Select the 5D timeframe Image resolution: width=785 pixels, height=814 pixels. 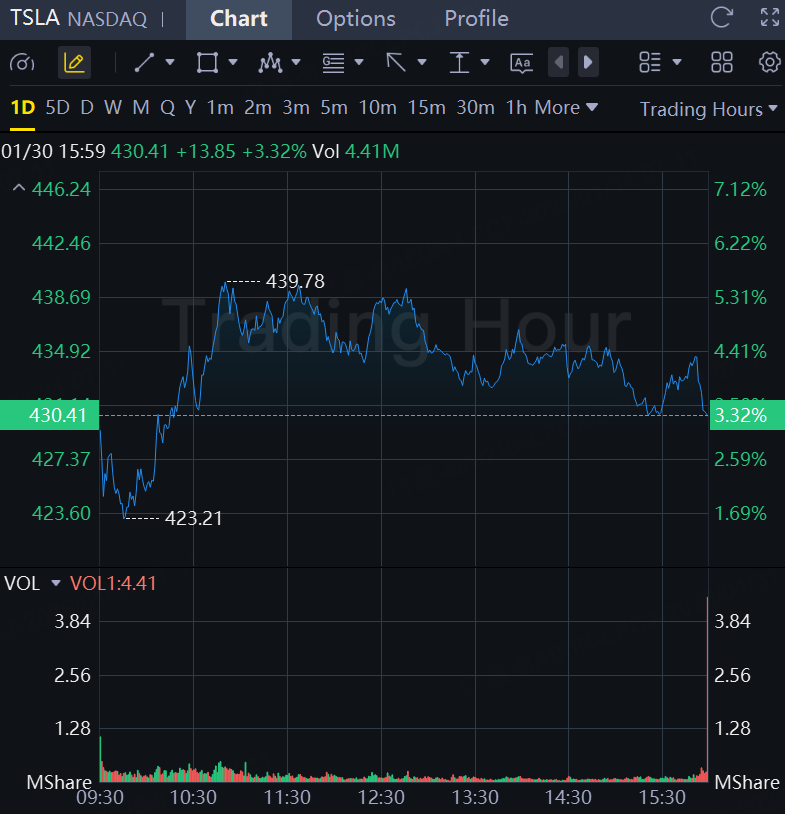tap(58, 108)
